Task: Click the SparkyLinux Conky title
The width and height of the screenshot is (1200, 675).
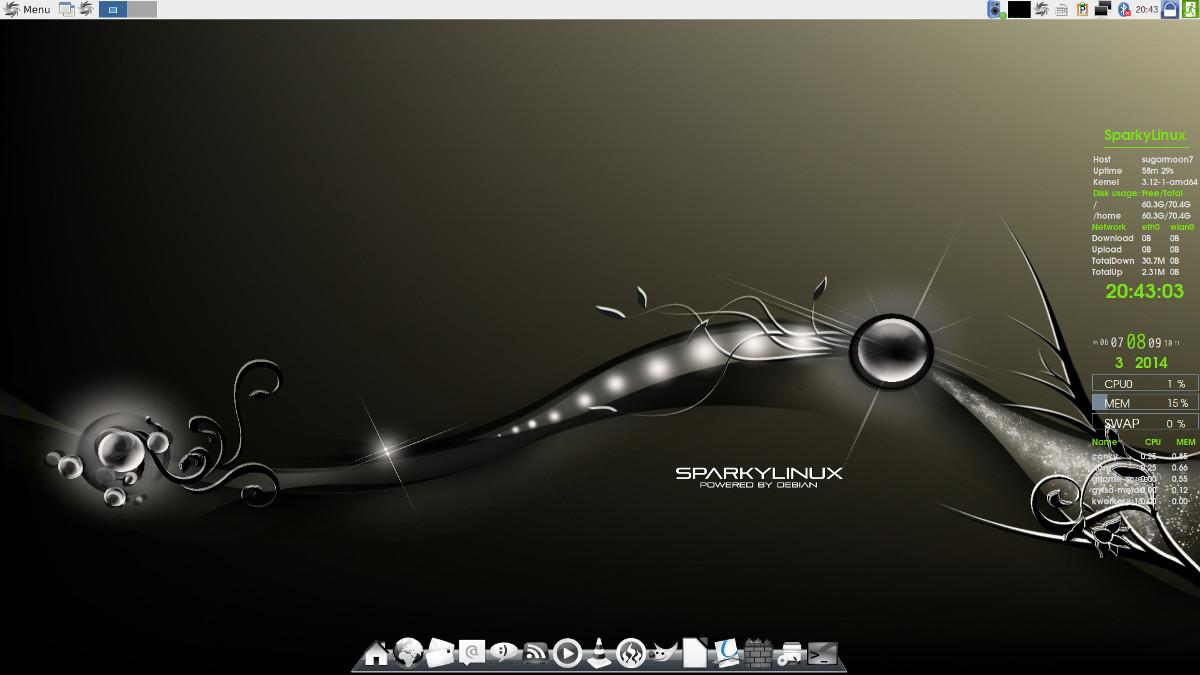Action: 1145,135
